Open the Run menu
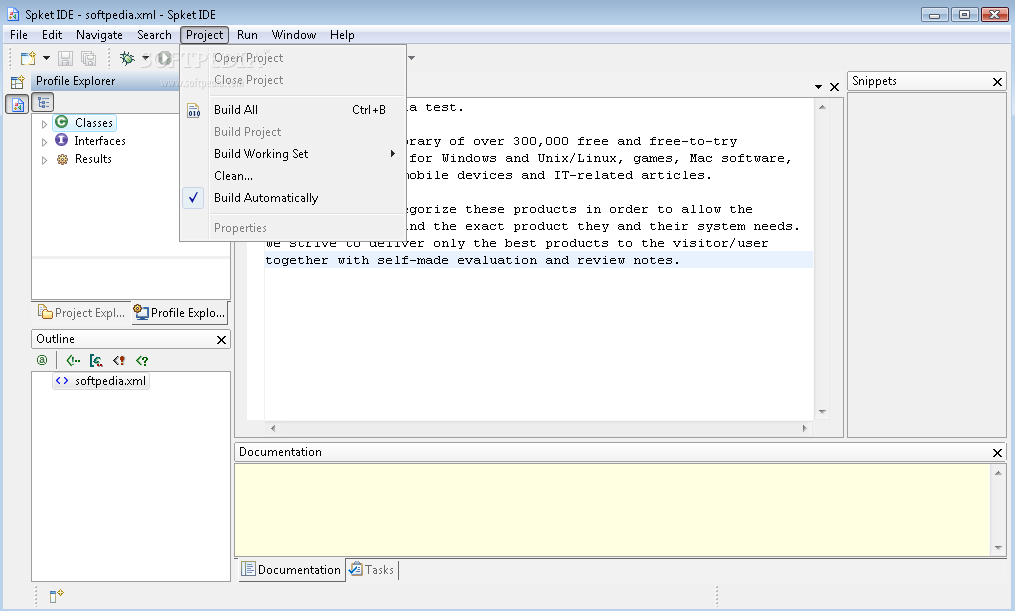This screenshot has height=611, width=1015. point(247,35)
